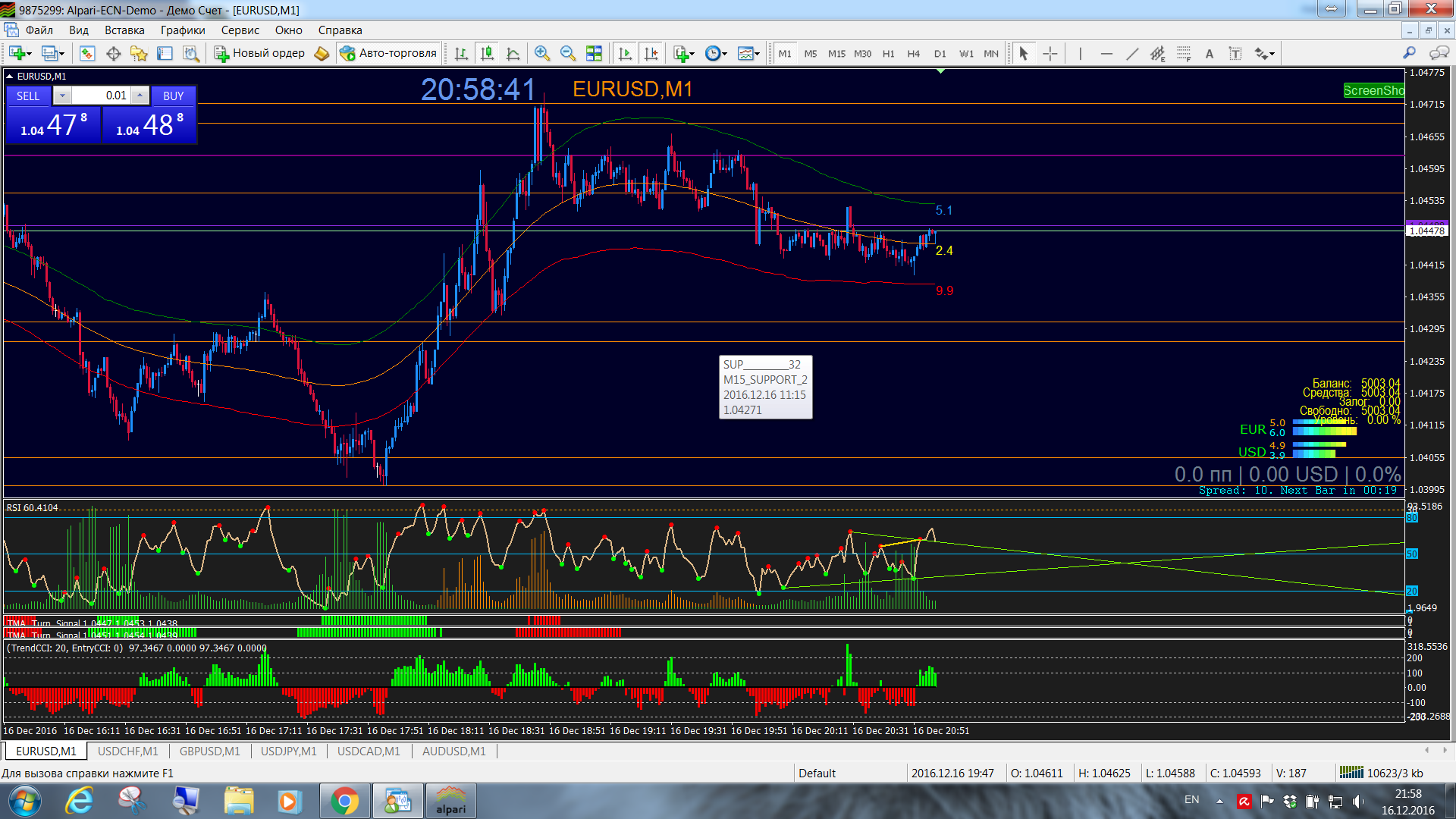This screenshot has height=819, width=1456.
Task: Toggle the M1 timeframe button
Action: (x=785, y=53)
